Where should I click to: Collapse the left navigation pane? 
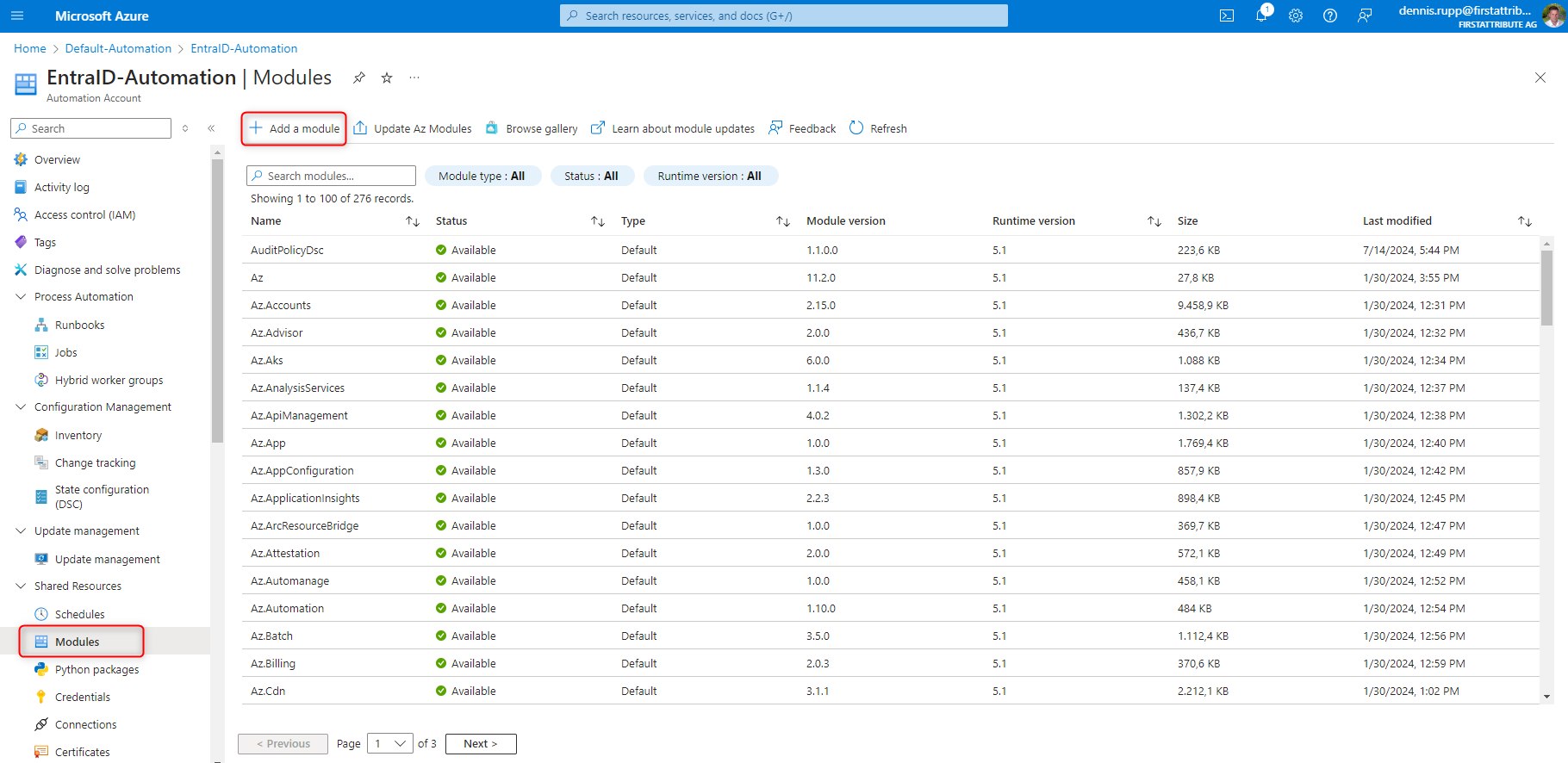pos(211,128)
